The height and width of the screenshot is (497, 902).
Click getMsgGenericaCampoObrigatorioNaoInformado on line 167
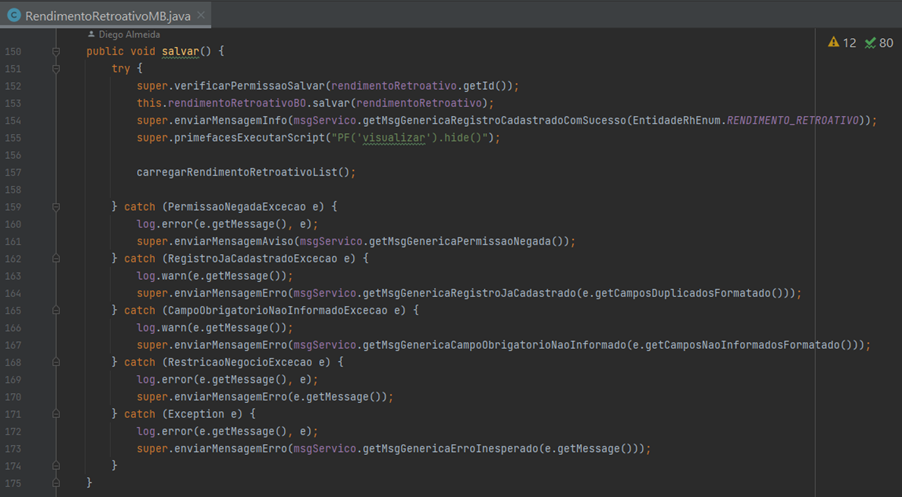click(x=494, y=345)
